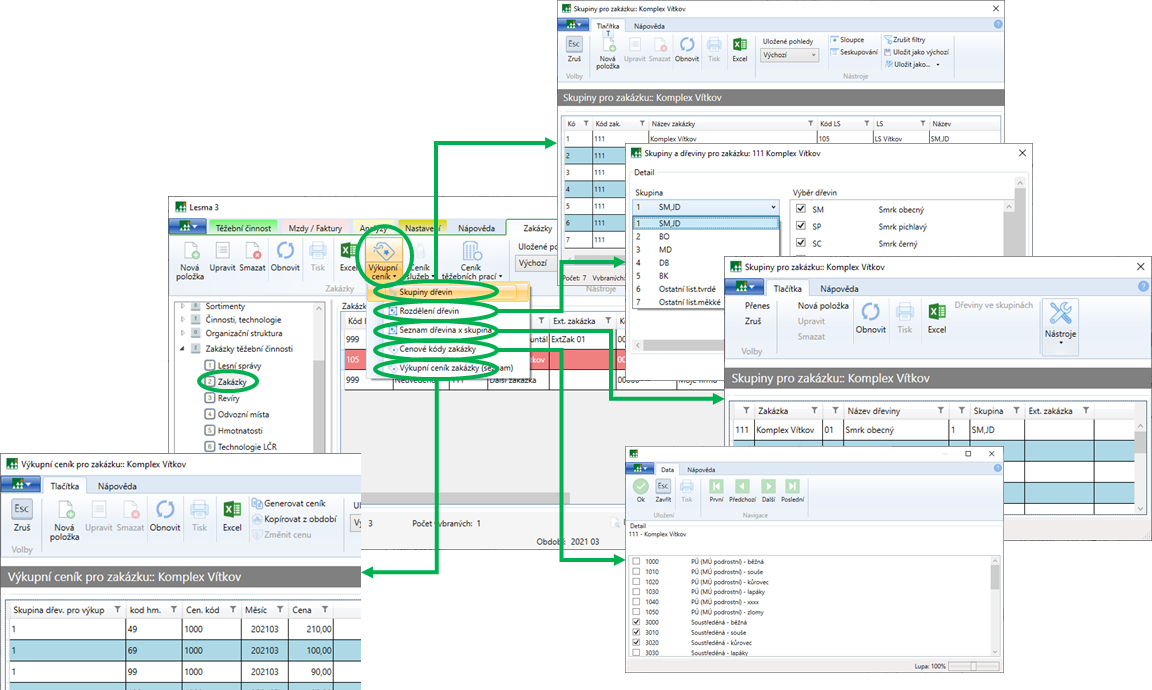This screenshot has width=1152, height=690.
Task: Expand the Sortimenty tree node
Action: (182, 306)
